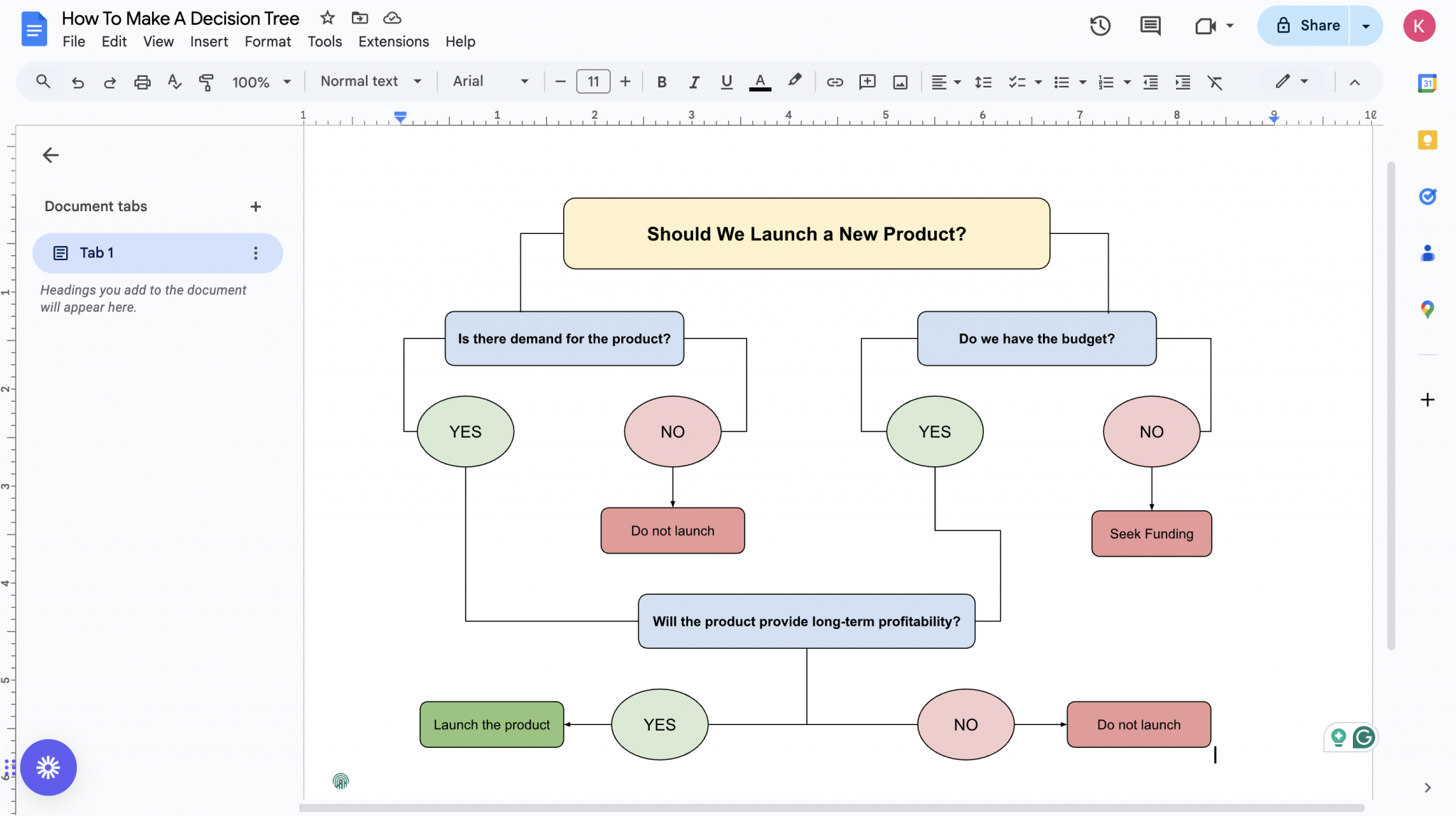Print the document
This screenshot has width=1456, height=816.
click(142, 81)
